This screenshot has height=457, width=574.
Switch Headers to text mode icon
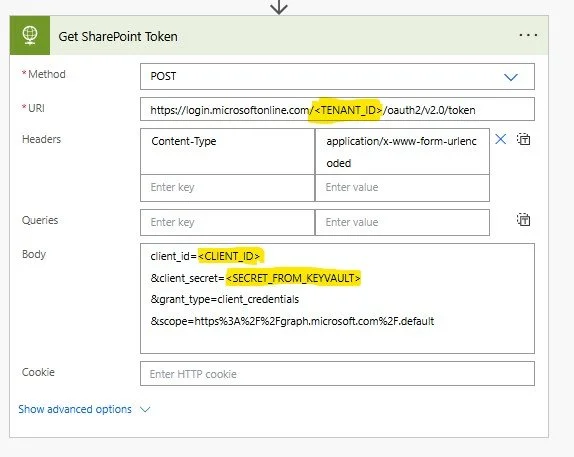523,139
